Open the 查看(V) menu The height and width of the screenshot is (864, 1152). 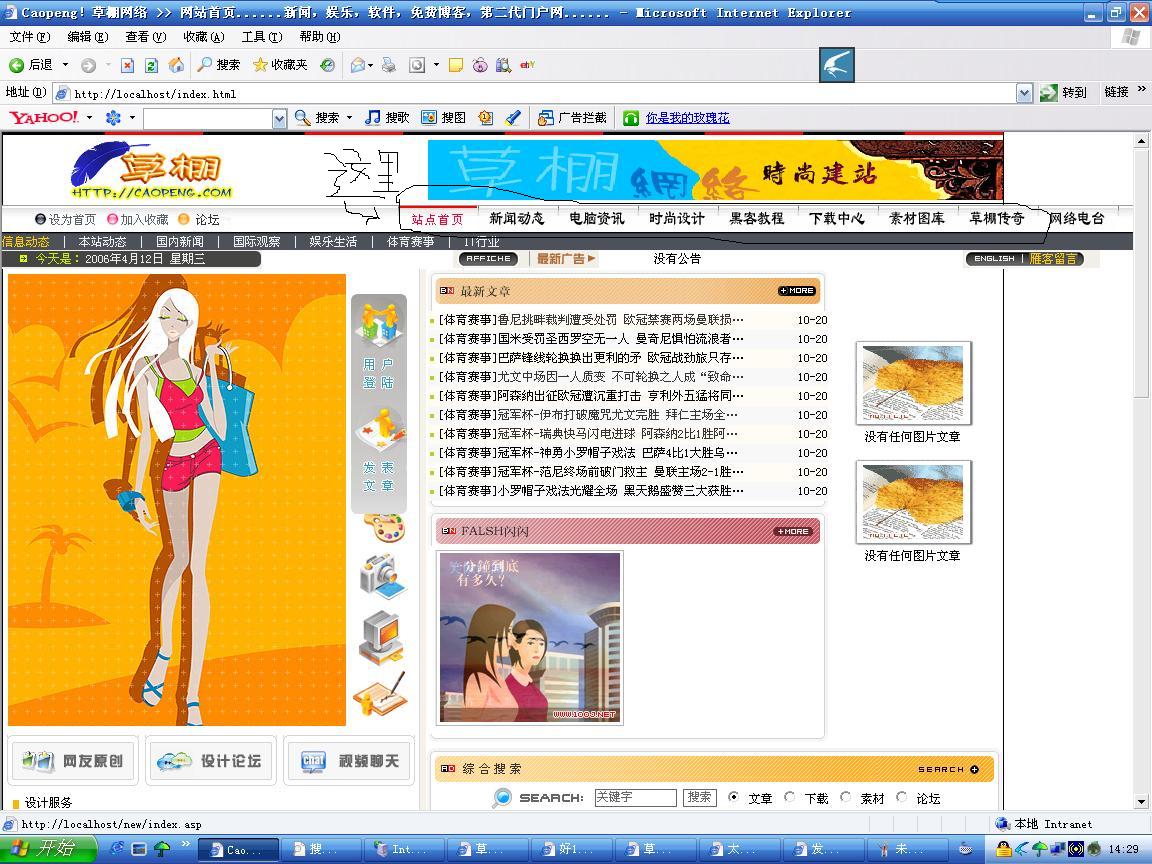[145, 37]
